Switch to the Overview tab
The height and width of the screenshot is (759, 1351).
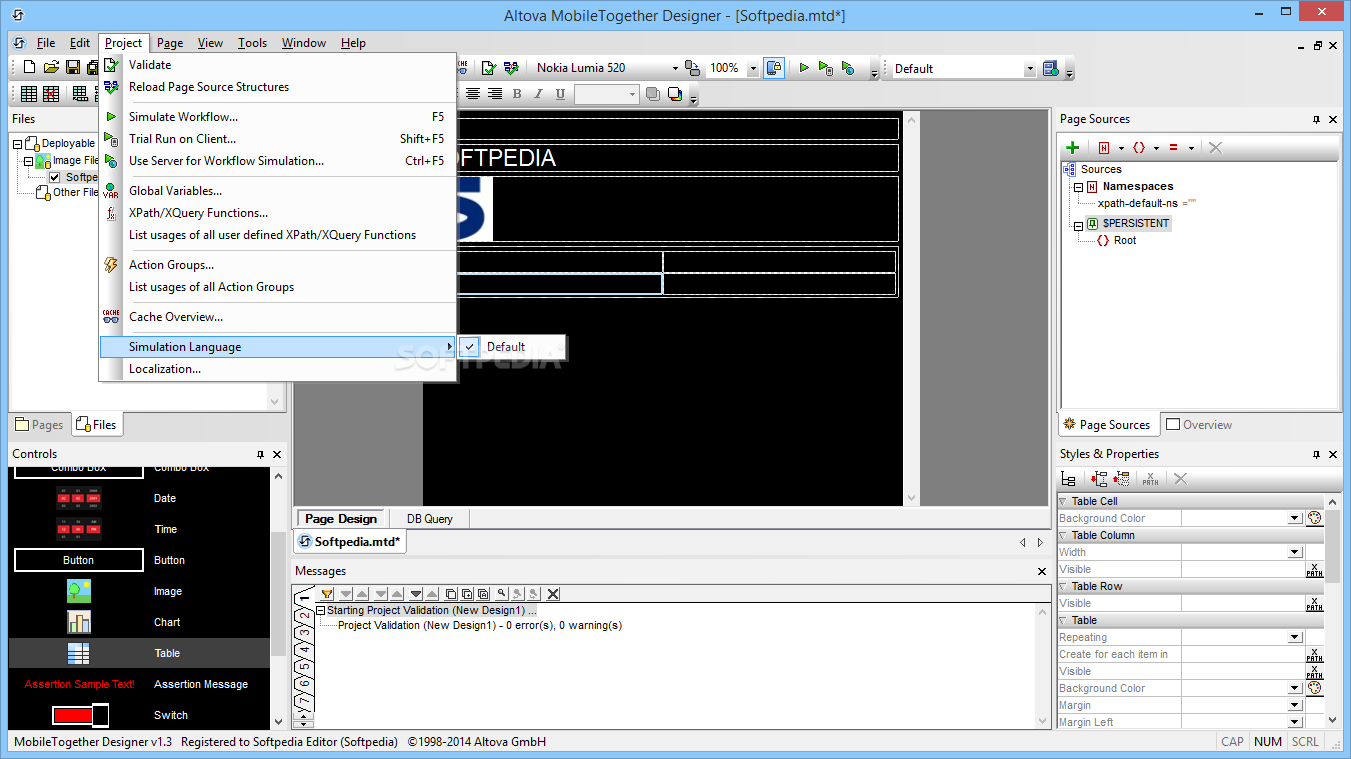click(x=1199, y=425)
